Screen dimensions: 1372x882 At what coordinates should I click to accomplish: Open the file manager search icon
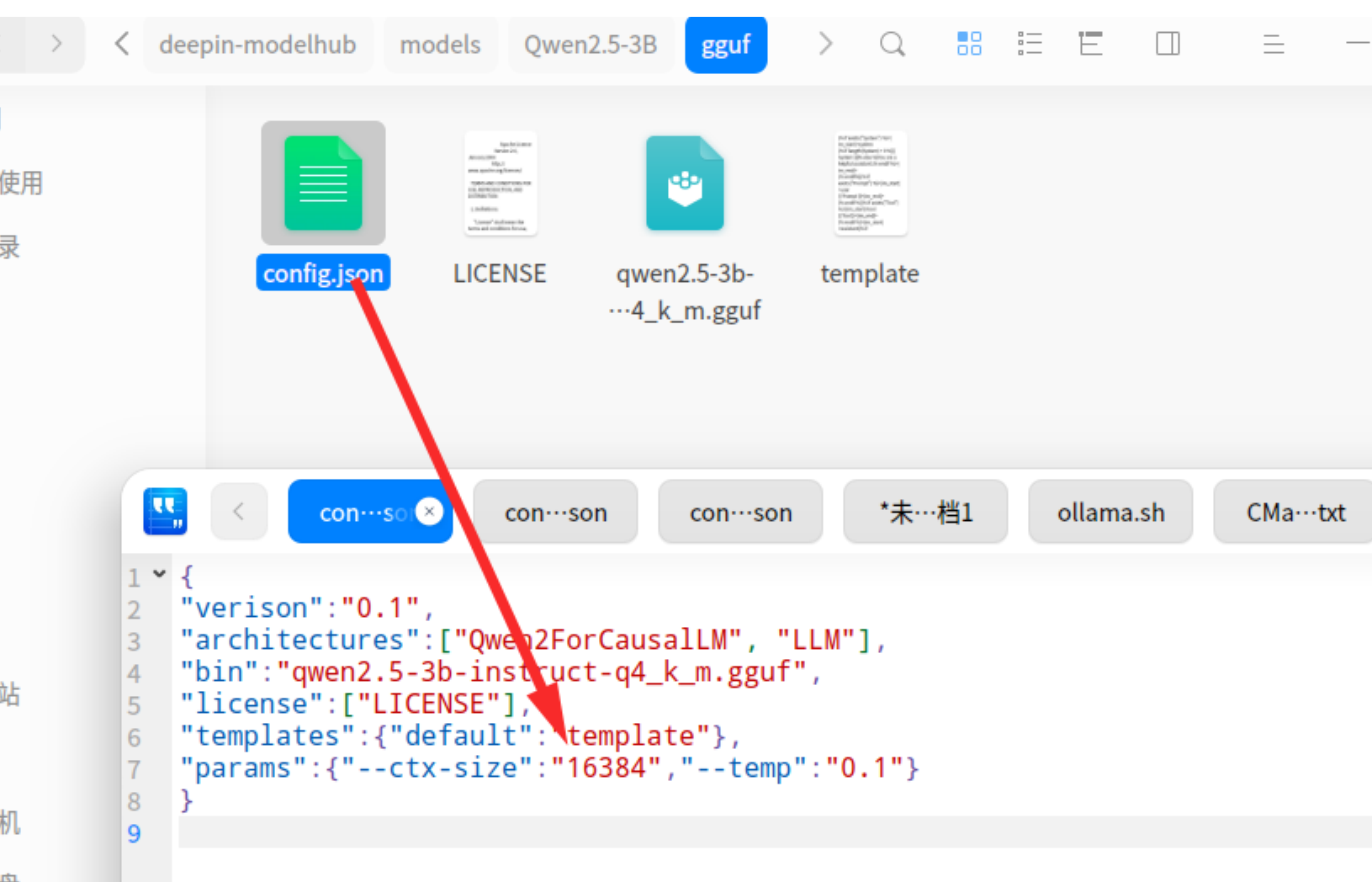(x=893, y=44)
